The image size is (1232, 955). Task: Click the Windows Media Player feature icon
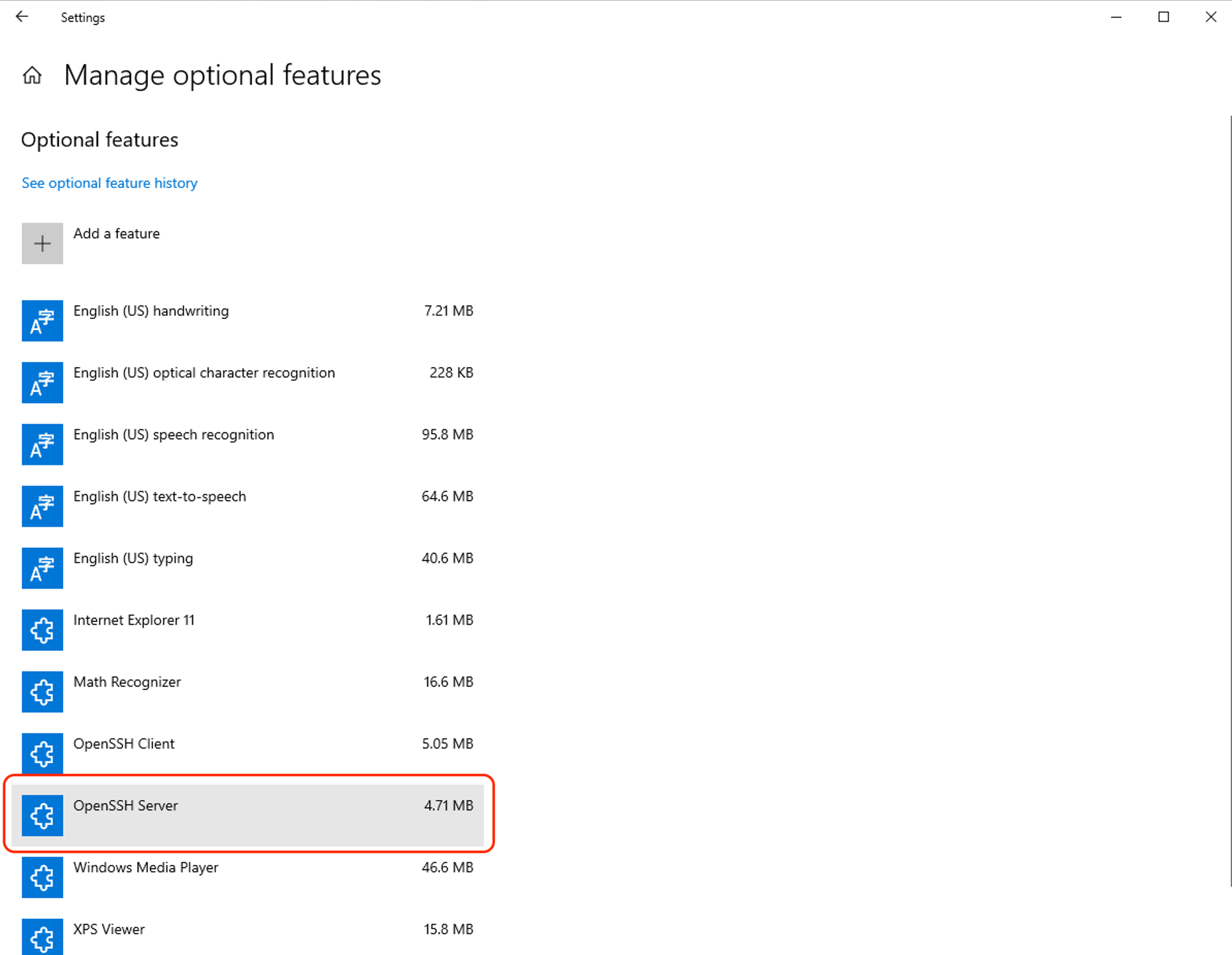click(42, 877)
